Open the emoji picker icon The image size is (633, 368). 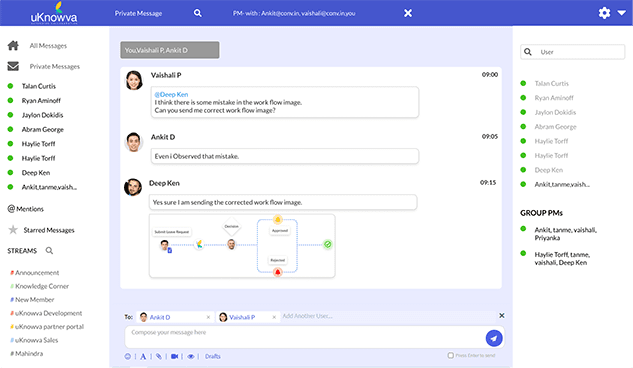click(x=128, y=356)
